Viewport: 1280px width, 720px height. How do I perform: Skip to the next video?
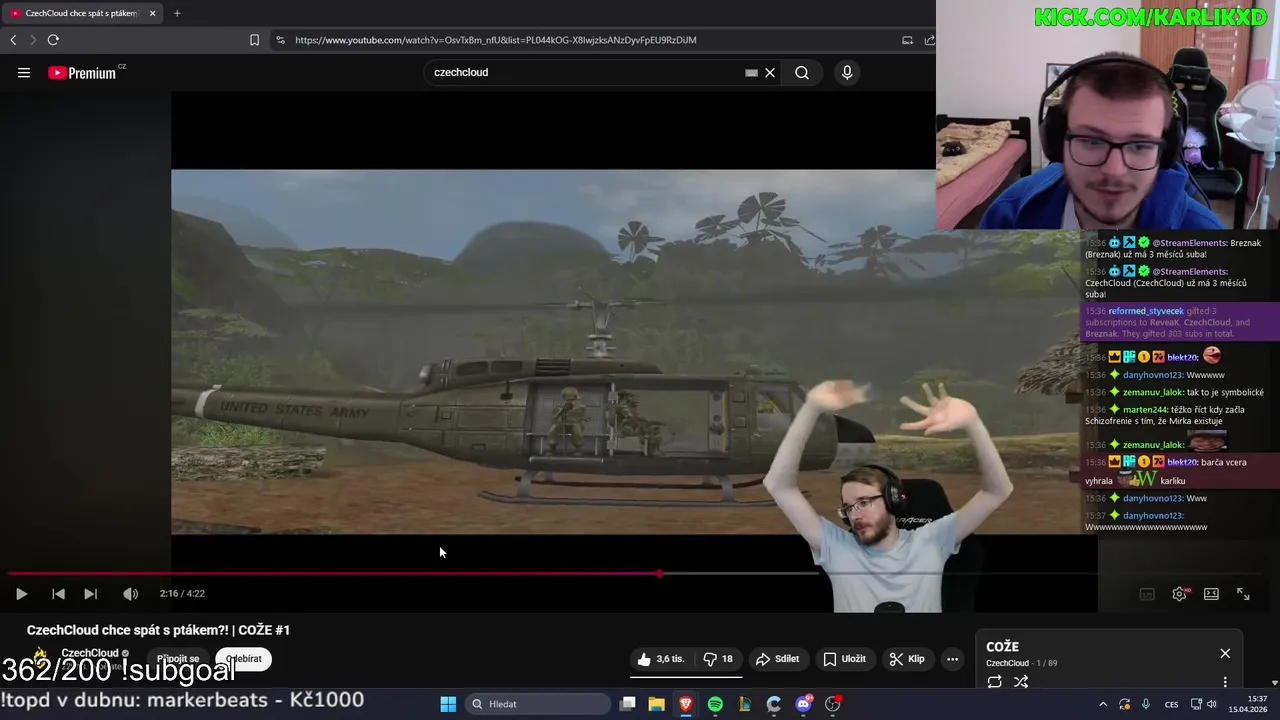(90, 594)
